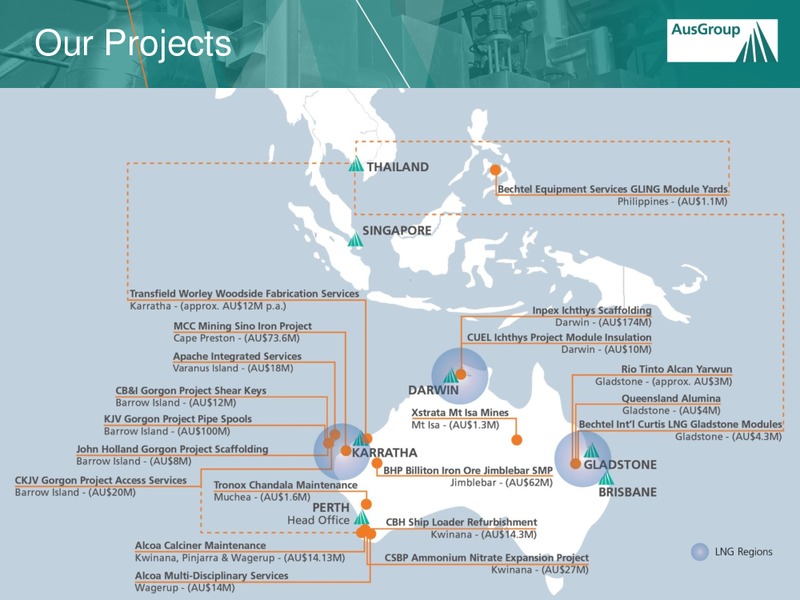Click 'Inpex Ichthys Scaffolding' label
The width and height of the screenshot is (800, 600).
coord(592,310)
